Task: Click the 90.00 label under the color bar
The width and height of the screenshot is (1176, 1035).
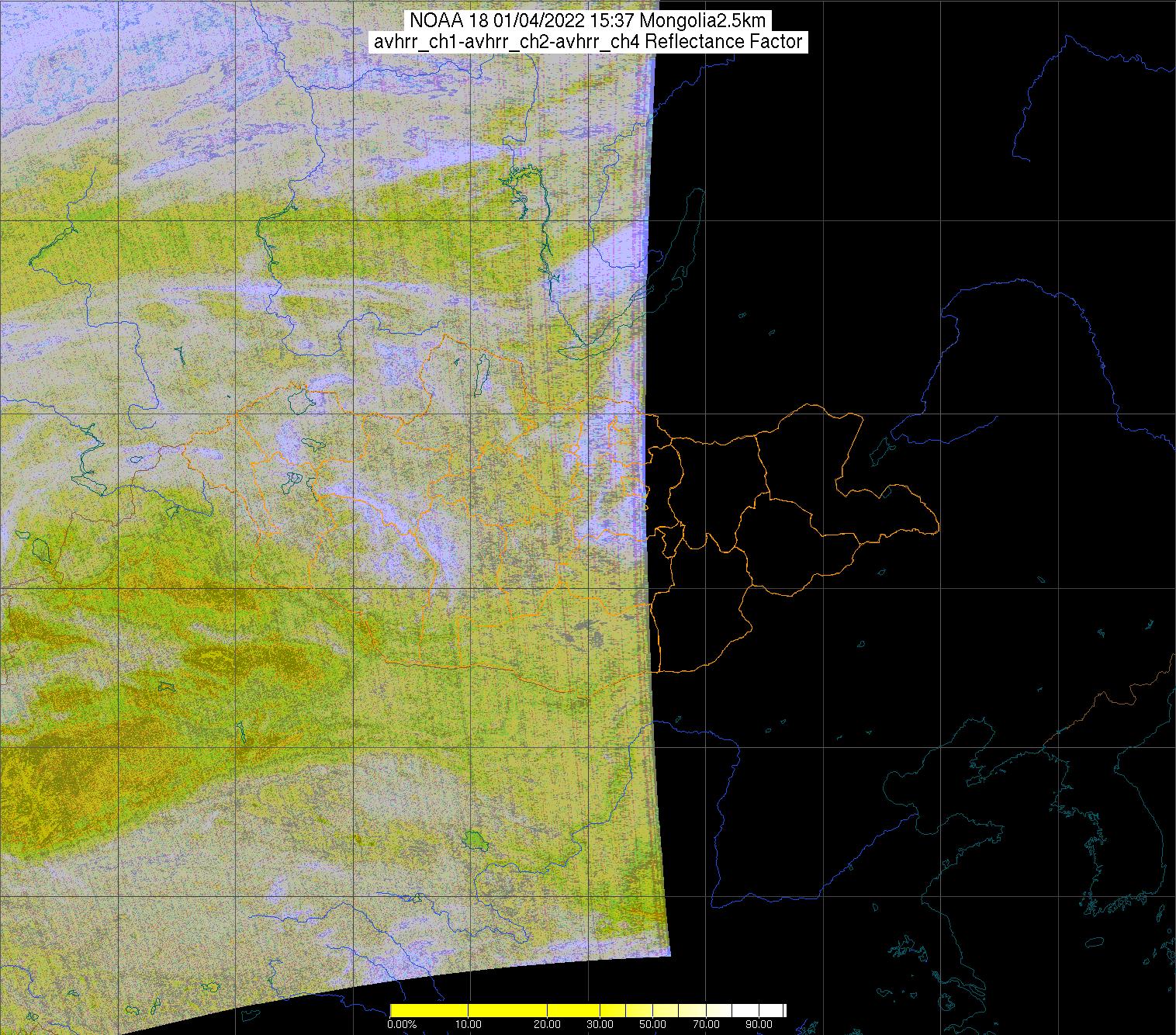Action: click(x=759, y=1024)
